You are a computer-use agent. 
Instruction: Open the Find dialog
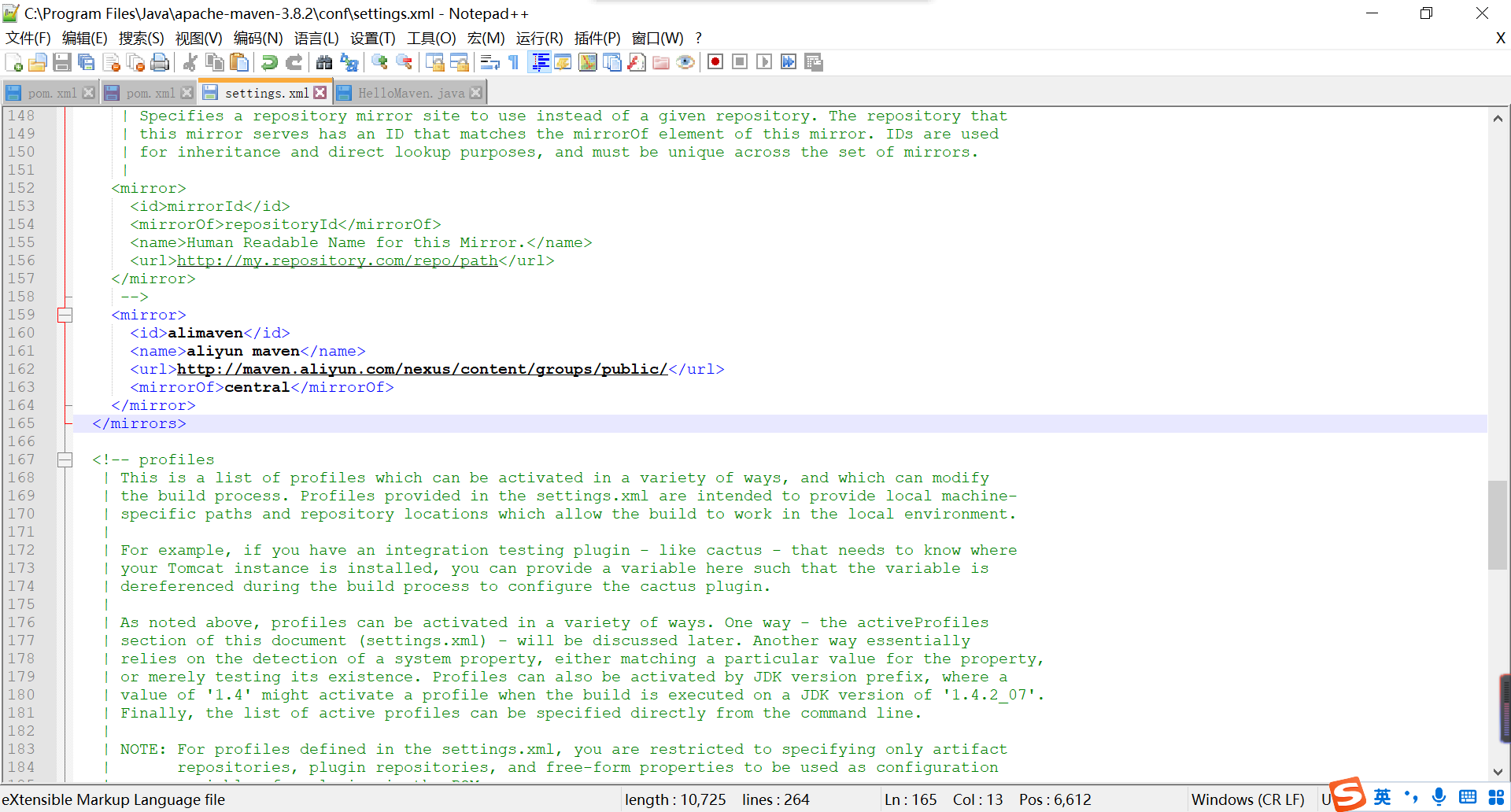(x=324, y=62)
